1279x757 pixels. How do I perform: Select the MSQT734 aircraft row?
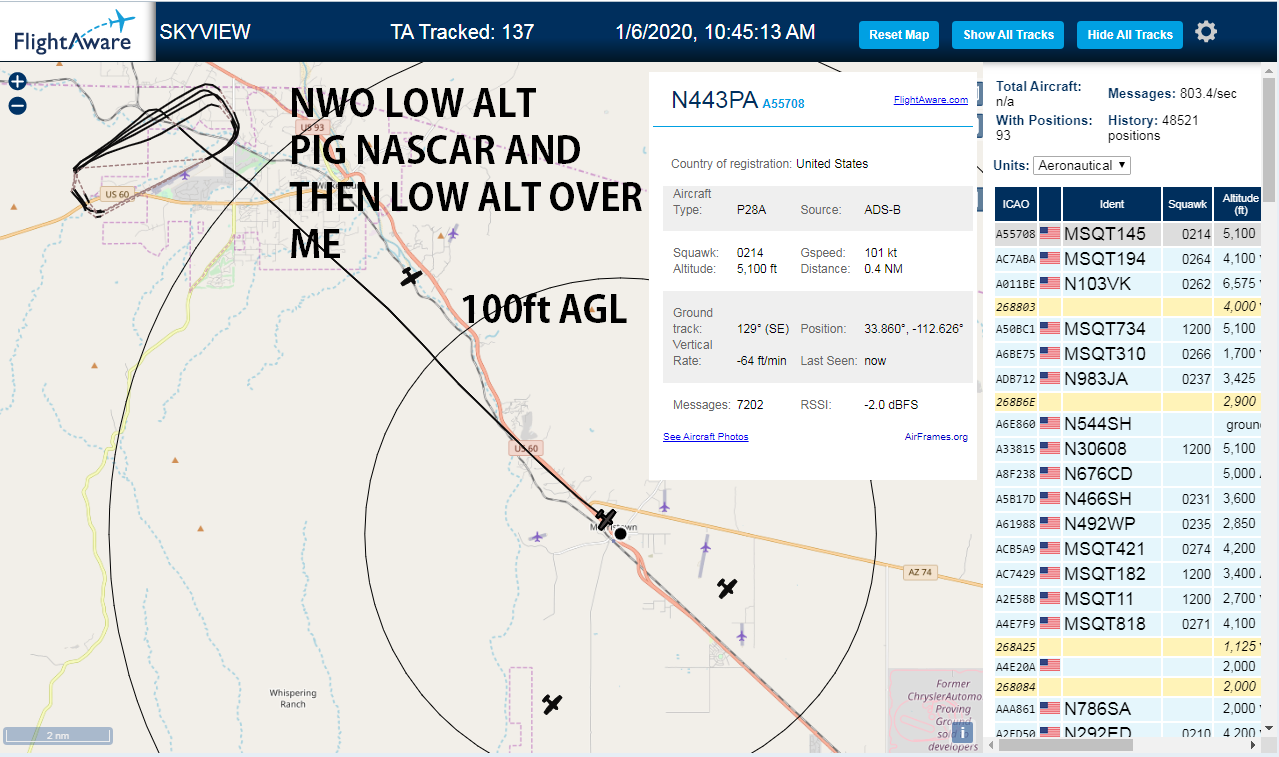click(x=1128, y=329)
